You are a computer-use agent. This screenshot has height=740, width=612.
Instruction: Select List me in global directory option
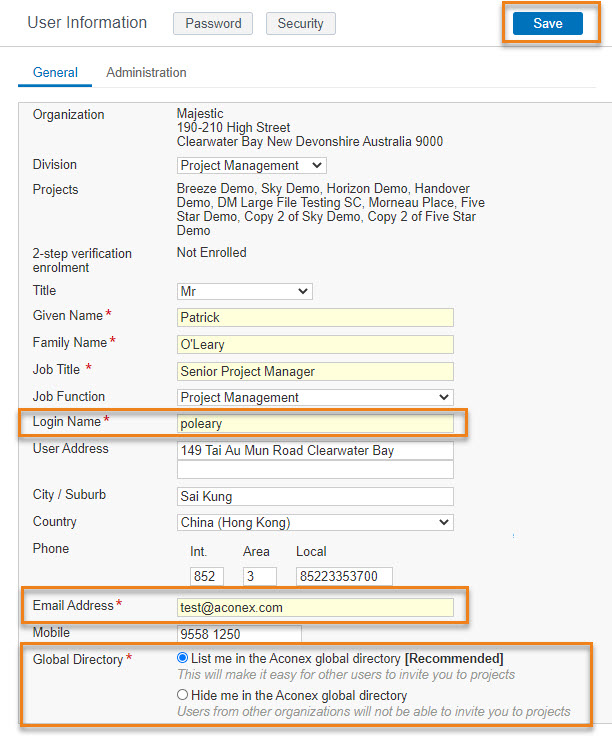182,658
